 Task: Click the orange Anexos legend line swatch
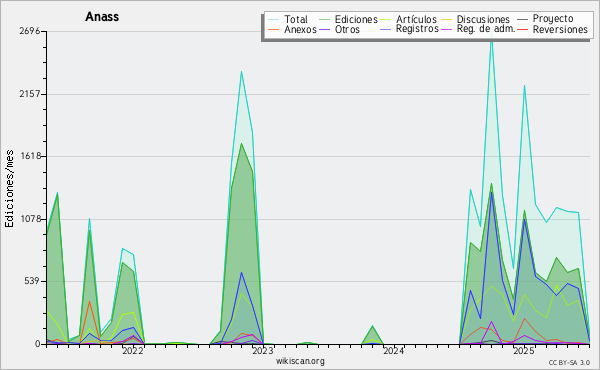coord(274,29)
